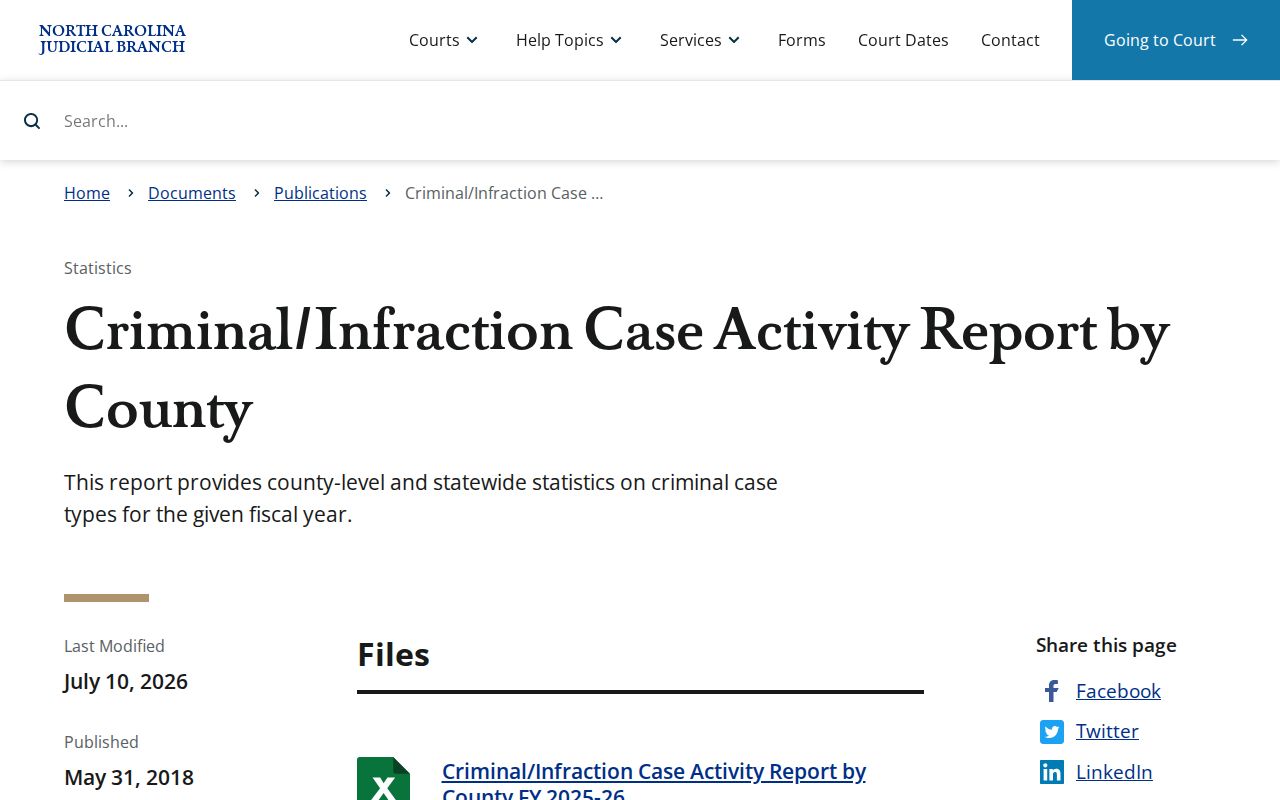Open the Court Dates menu item
The image size is (1280, 800).
point(903,40)
